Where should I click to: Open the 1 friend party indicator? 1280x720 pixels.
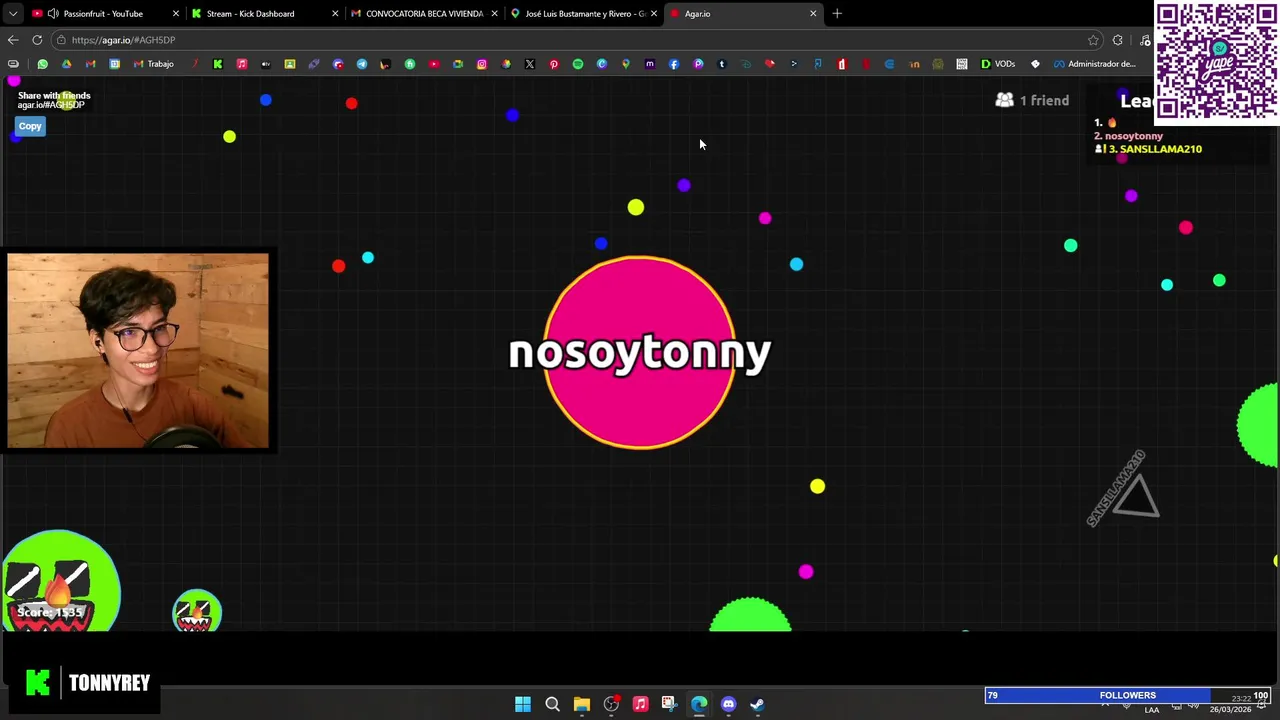(1032, 100)
